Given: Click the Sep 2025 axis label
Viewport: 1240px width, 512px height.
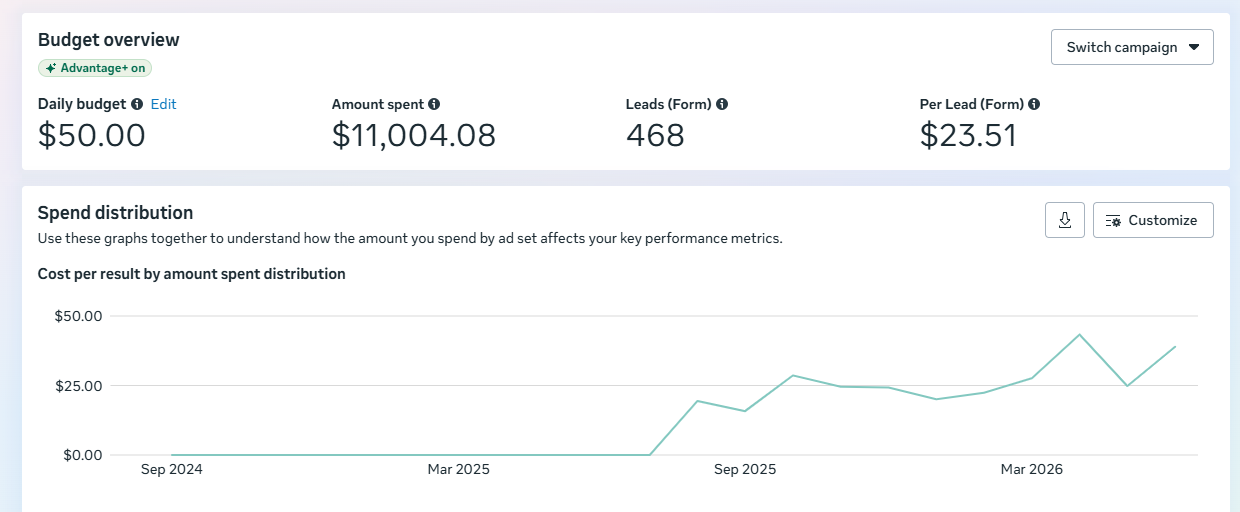Looking at the screenshot, I should tap(745, 469).
